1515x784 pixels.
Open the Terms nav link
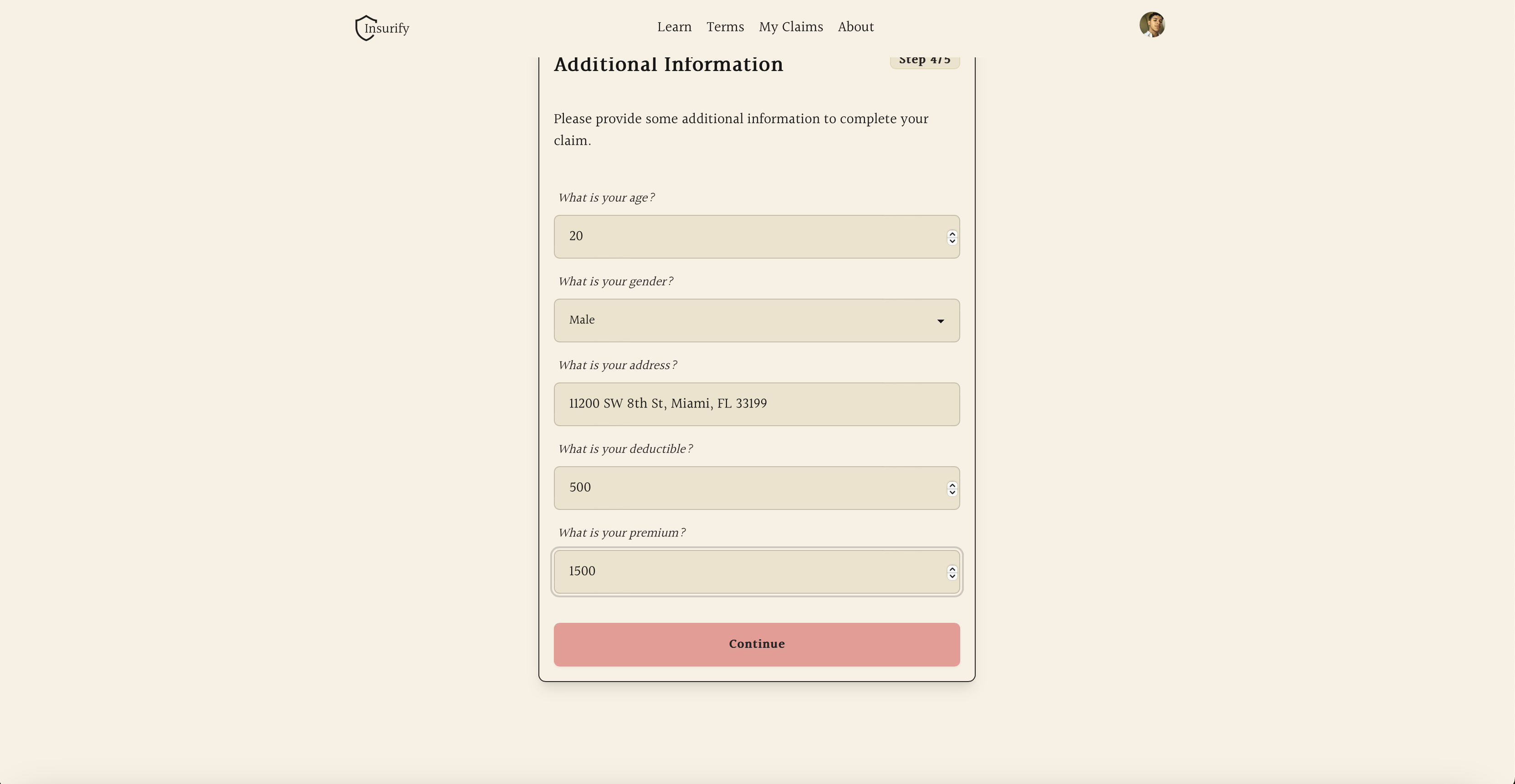pos(725,27)
